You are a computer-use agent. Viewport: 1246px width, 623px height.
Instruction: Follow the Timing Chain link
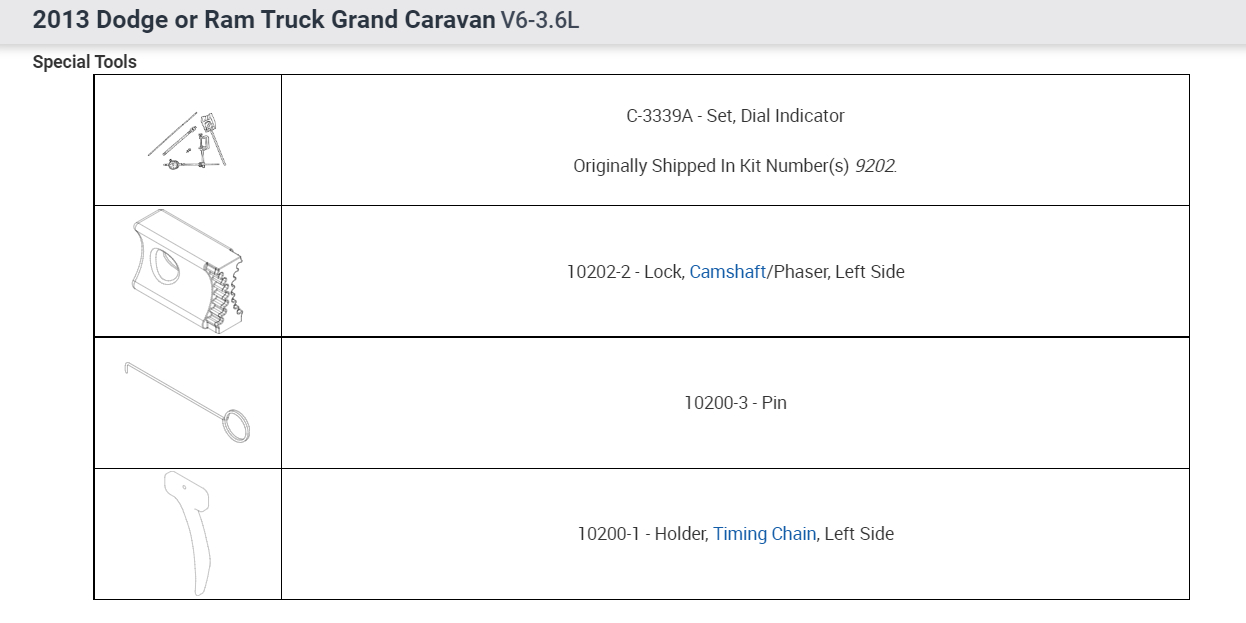[x=764, y=534]
